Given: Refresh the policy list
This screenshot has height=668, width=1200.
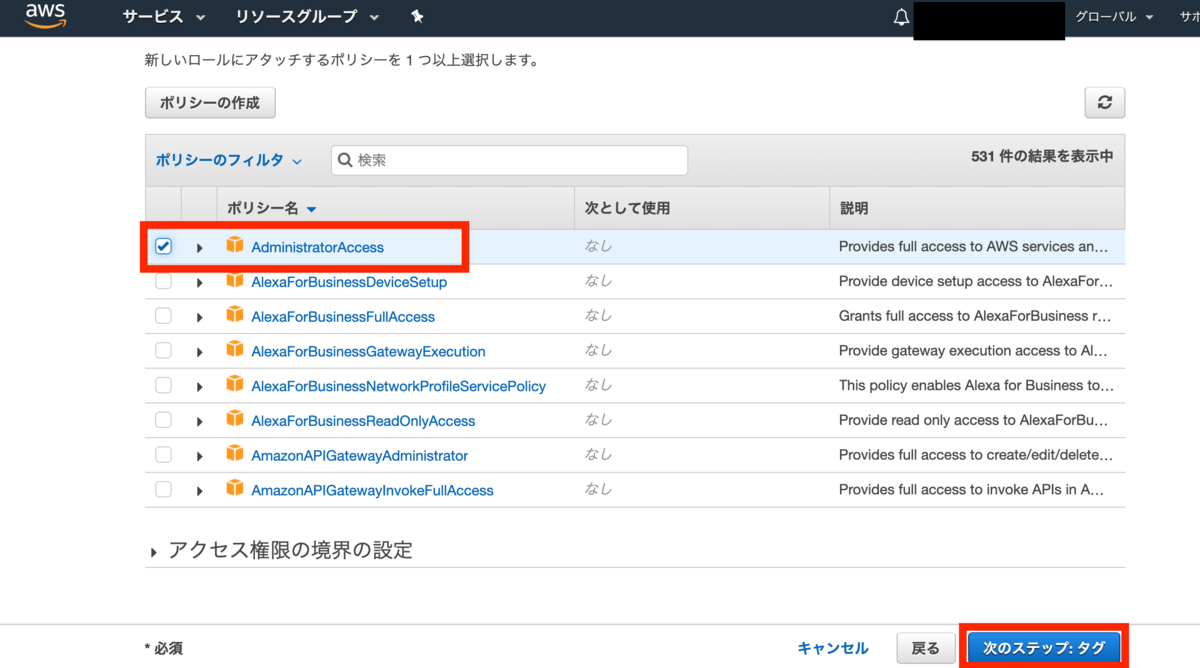Looking at the screenshot, I should [x=1105, y=102].
